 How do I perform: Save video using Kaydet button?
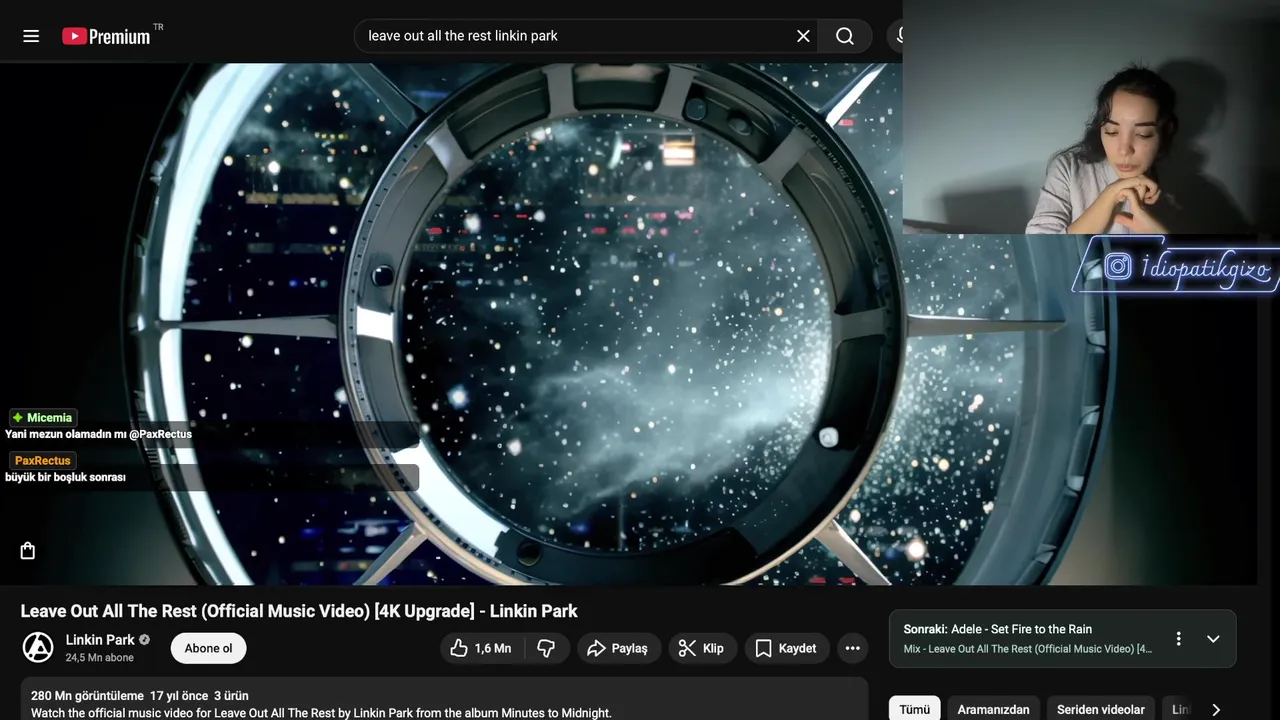pos(787,648)
